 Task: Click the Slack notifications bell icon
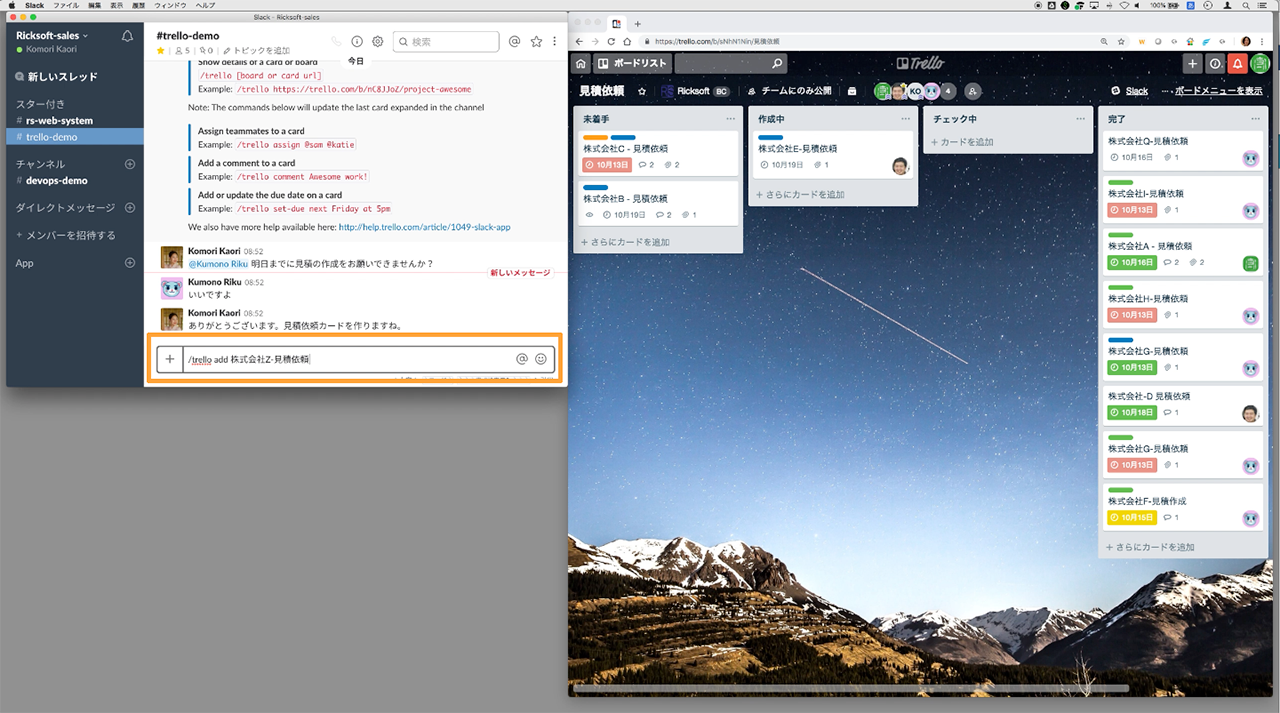tap(127, 36)
